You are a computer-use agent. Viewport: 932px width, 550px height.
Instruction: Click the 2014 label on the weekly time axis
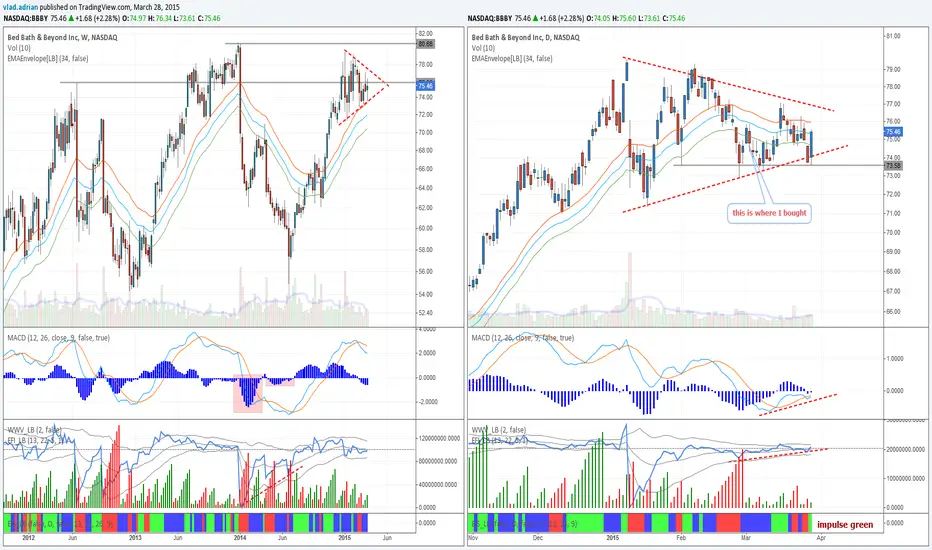tap(240, 538)
